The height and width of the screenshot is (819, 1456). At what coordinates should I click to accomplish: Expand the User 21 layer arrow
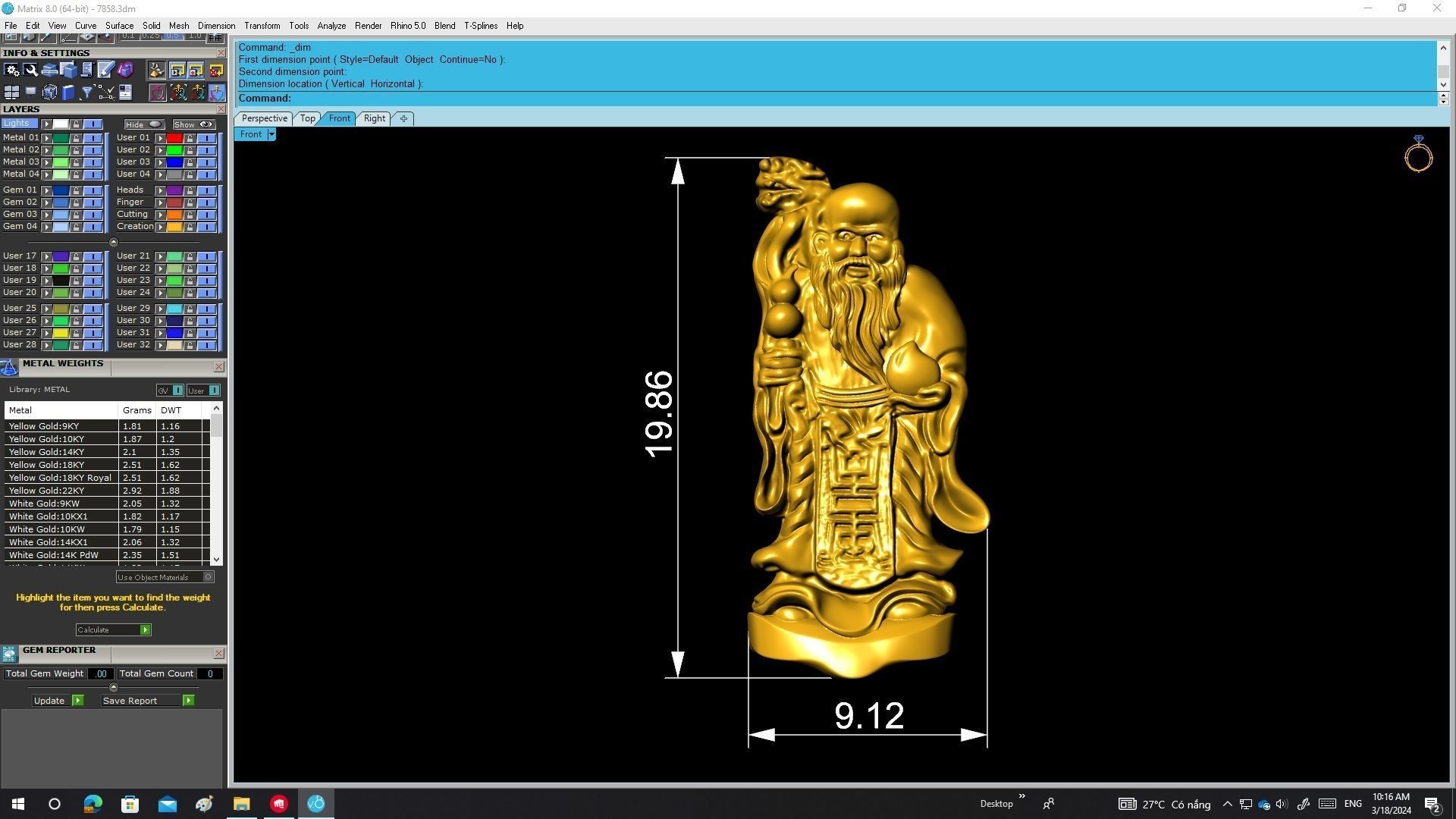[x=161, y=257]
